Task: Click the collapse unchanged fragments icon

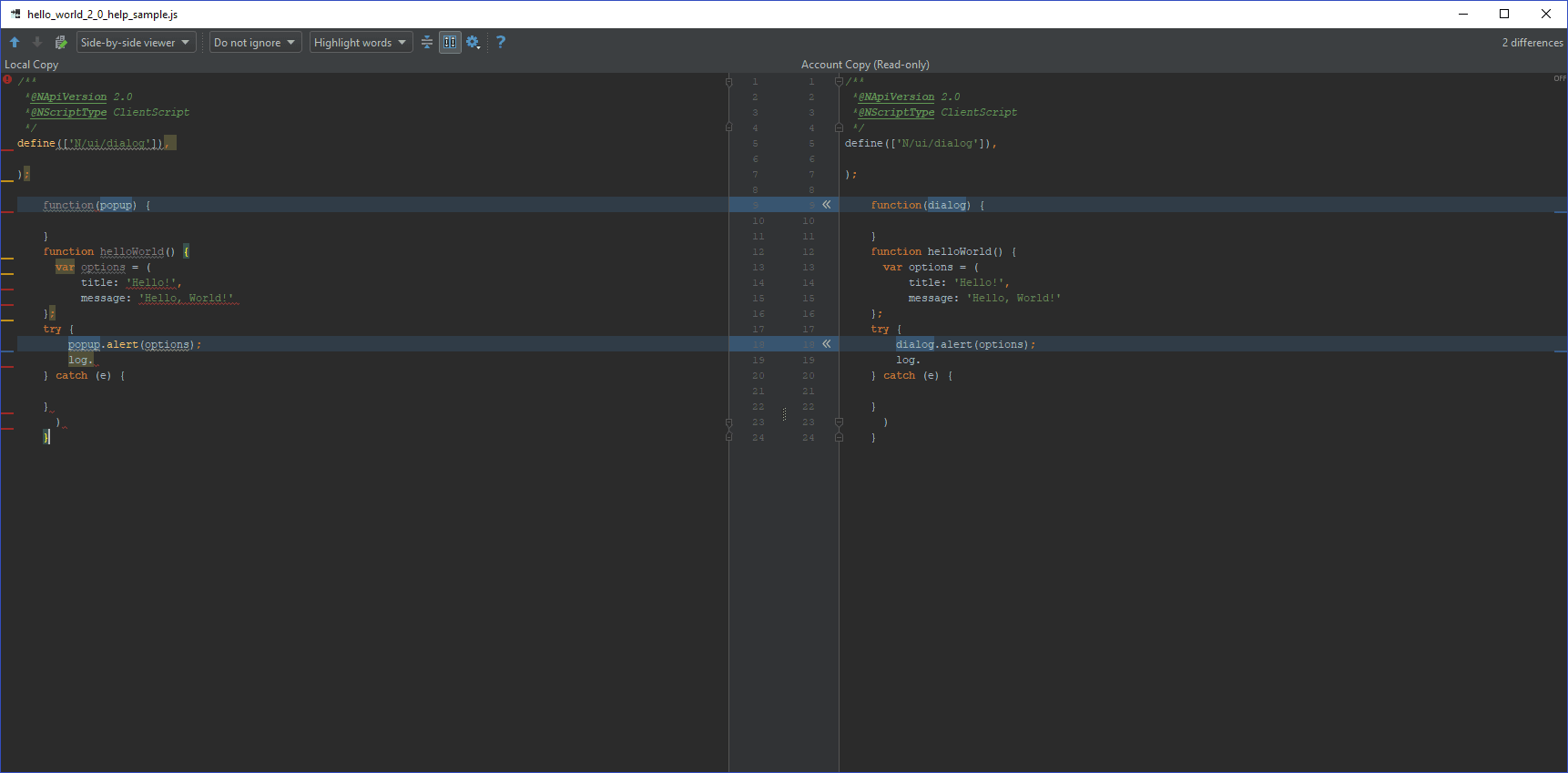Action: (x=426, y=42)
